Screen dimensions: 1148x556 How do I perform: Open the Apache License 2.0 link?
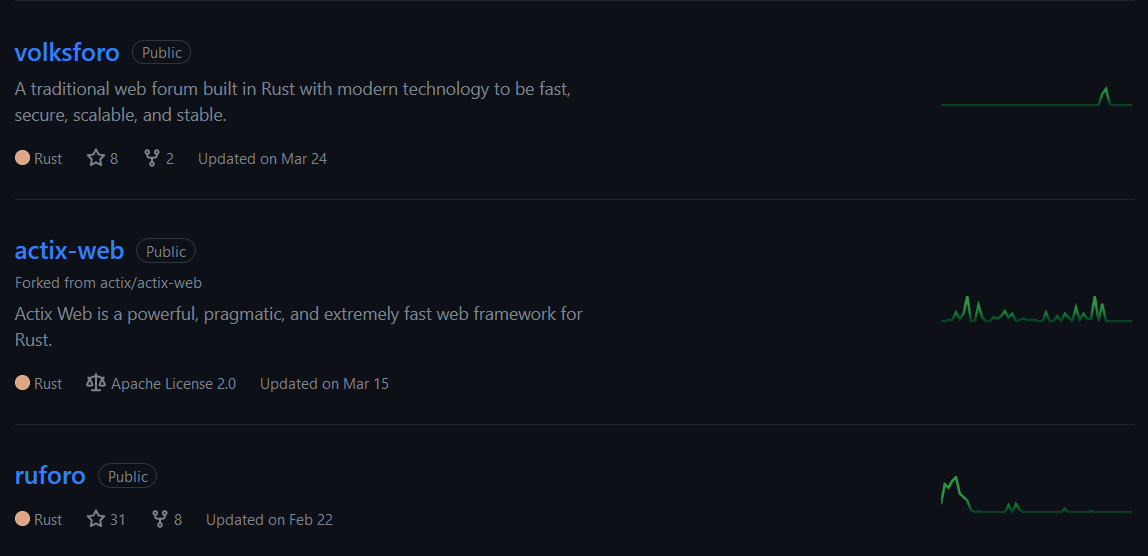tap(174, 384)
